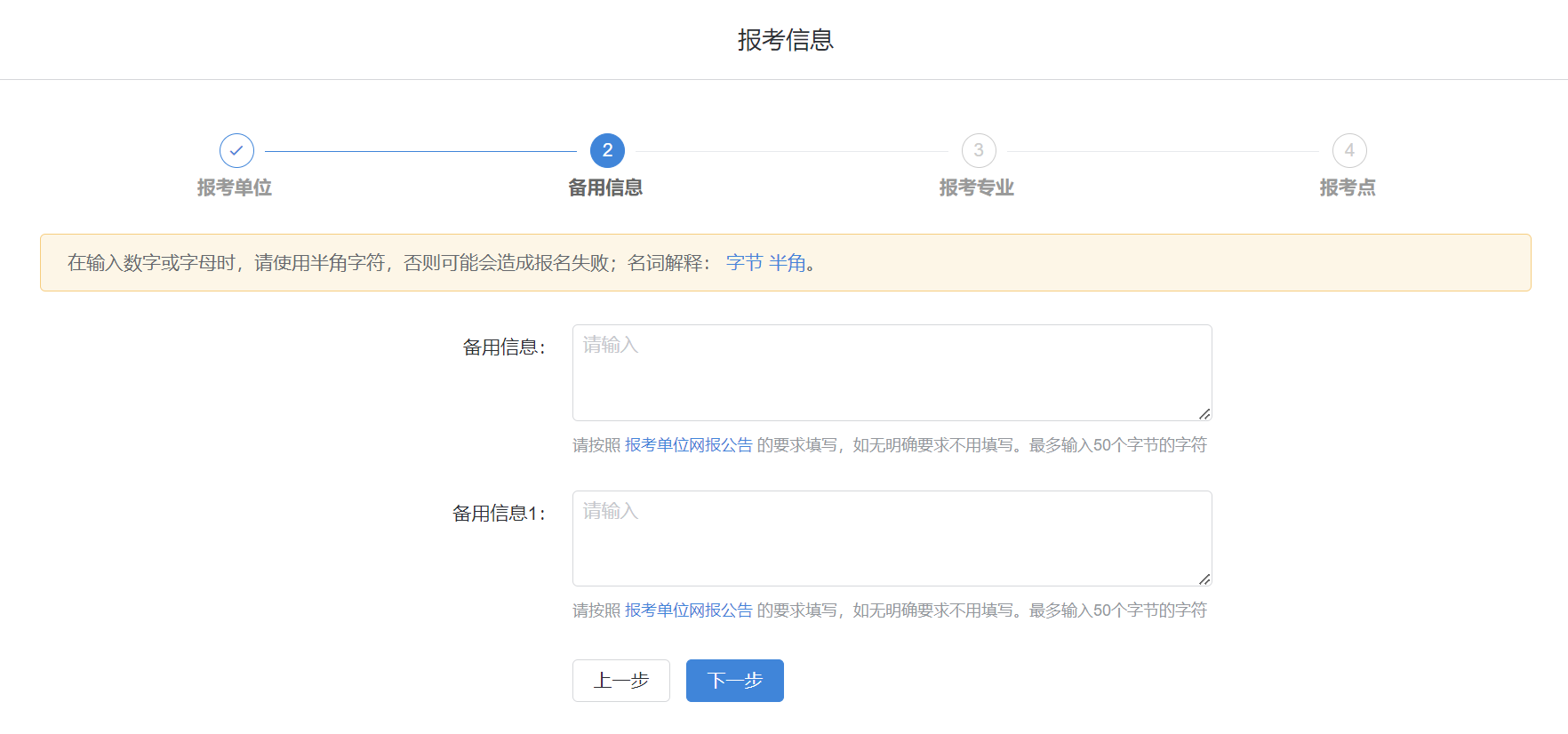Viewport: 1568px width, 734px height.
Task: Select the 备用信息 step label
Action: click(605, 187)
